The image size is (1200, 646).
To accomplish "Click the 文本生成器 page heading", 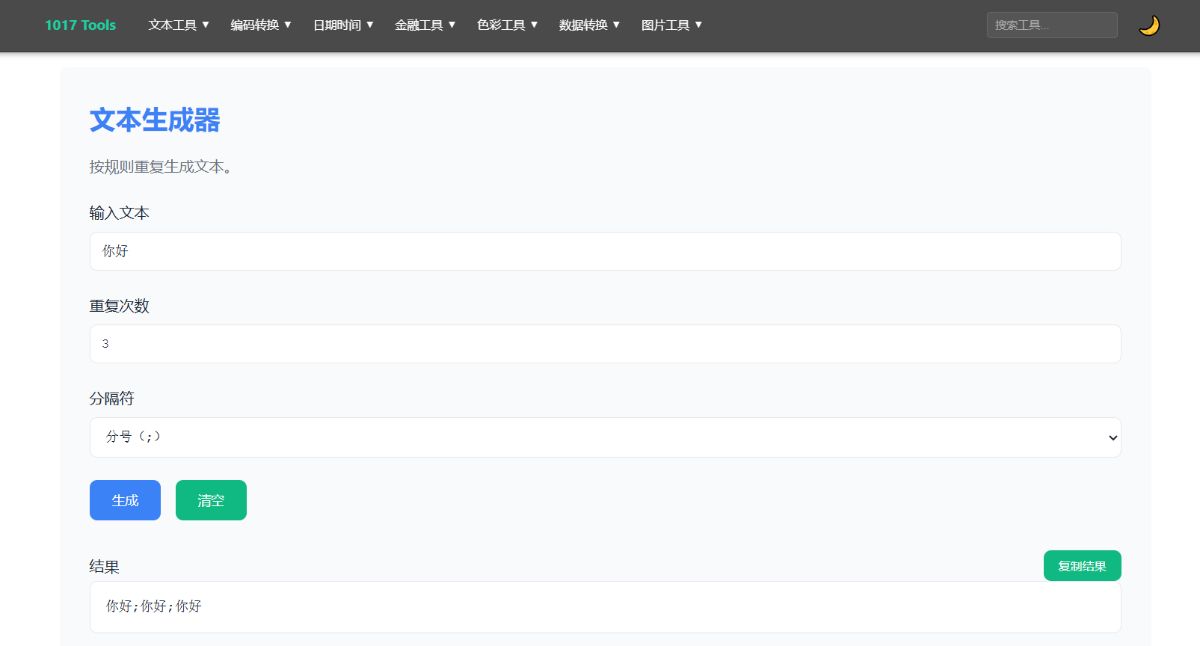I will point(154,120).
